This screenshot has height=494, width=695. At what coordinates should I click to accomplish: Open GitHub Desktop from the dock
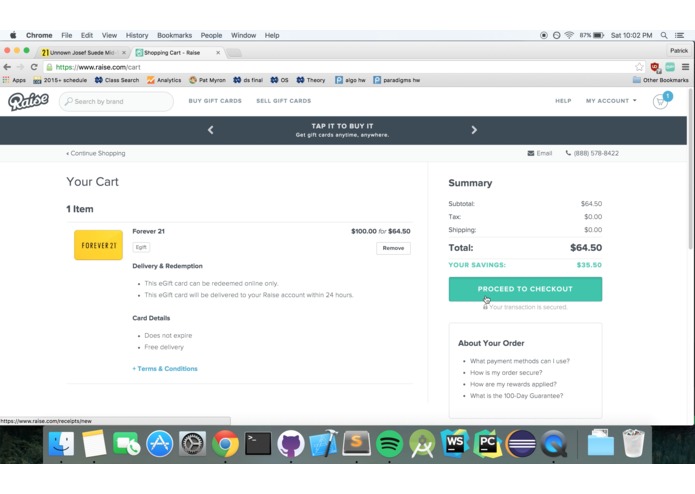291,443
